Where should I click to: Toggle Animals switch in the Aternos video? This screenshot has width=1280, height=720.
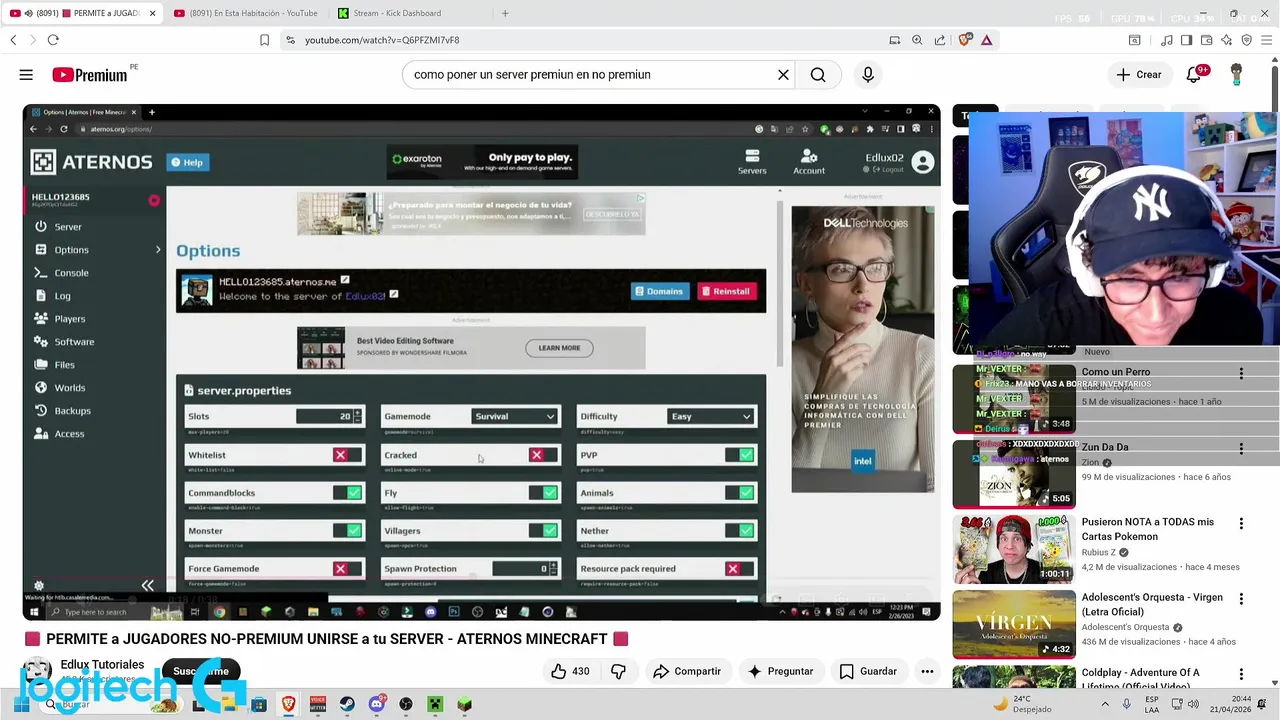tap(740, 493)
